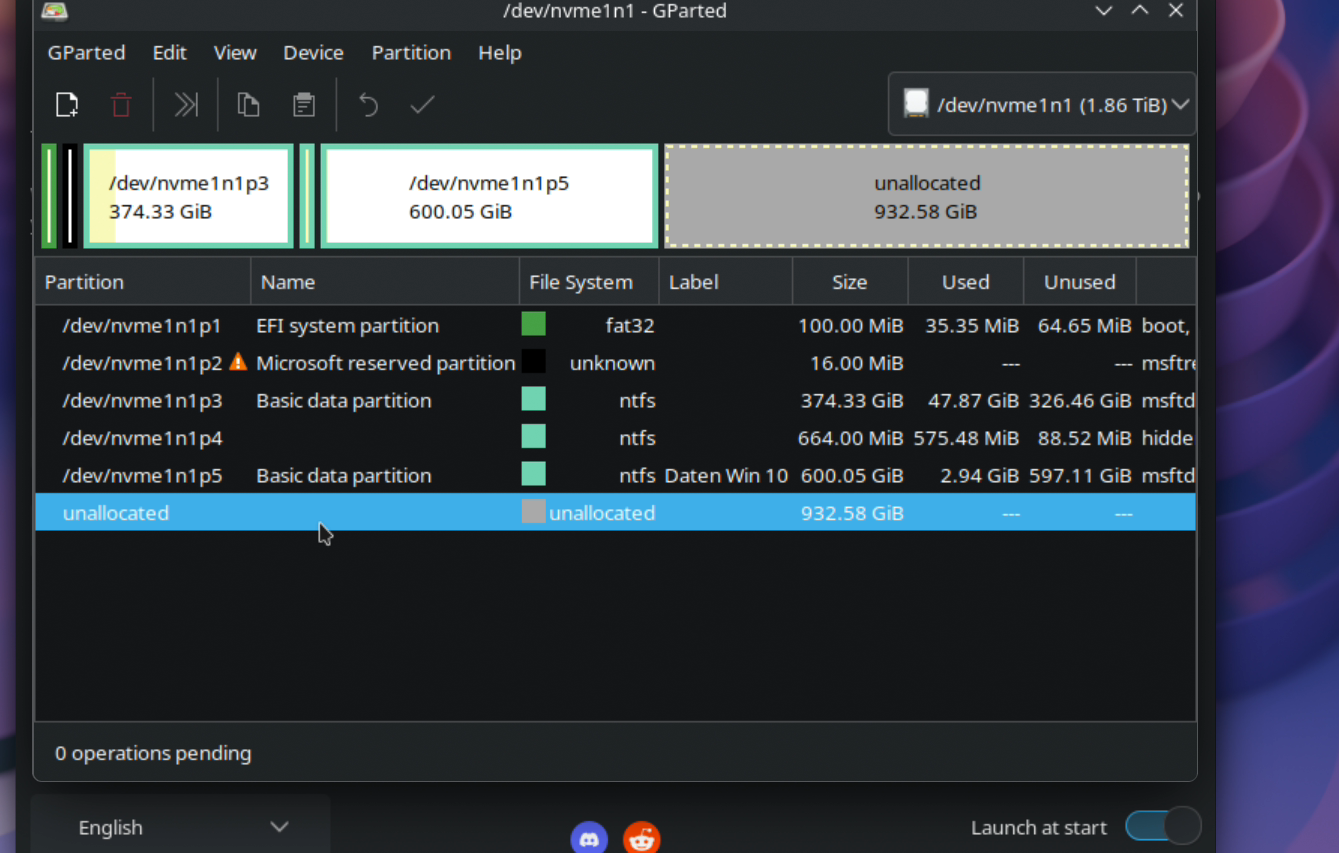The image size is (1339, 853).
Task: Toggle the Launch at start switch
Action: click(1162, 827)
